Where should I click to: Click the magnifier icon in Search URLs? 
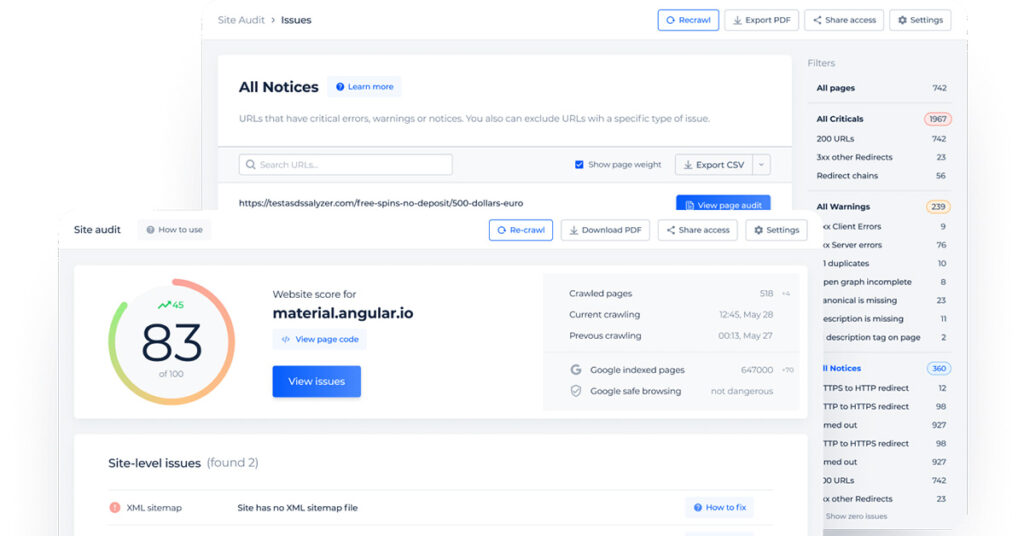[x=251, y=165]
